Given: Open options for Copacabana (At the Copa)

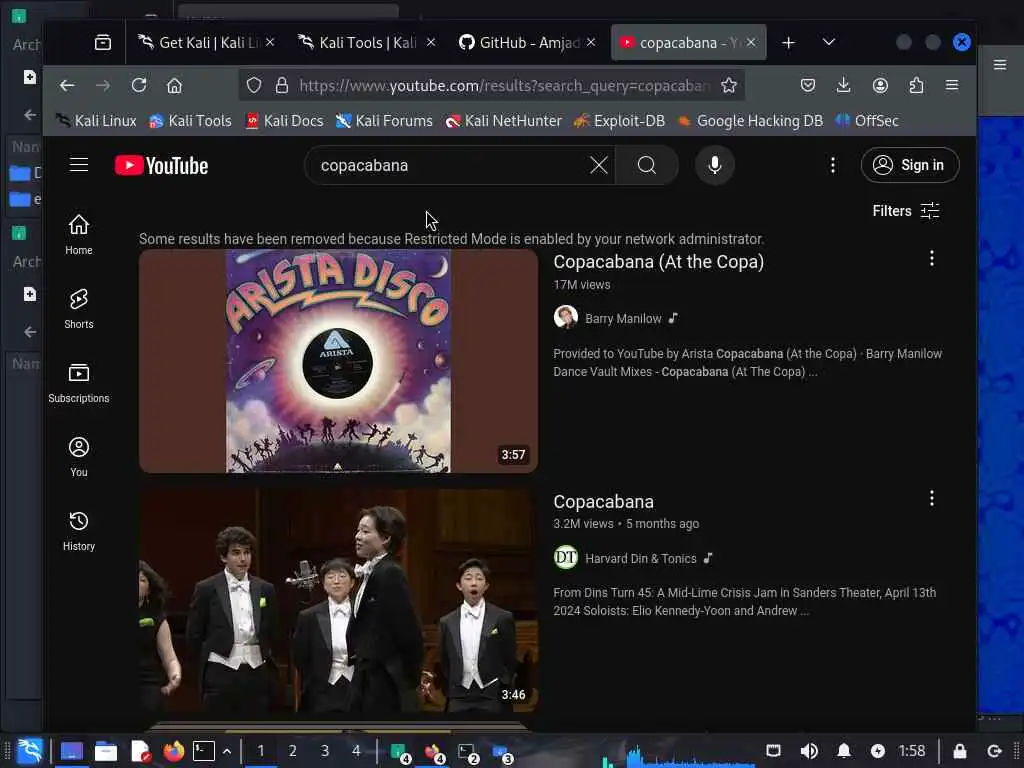Looking at the screenshot, I should (x=931, y=259).
